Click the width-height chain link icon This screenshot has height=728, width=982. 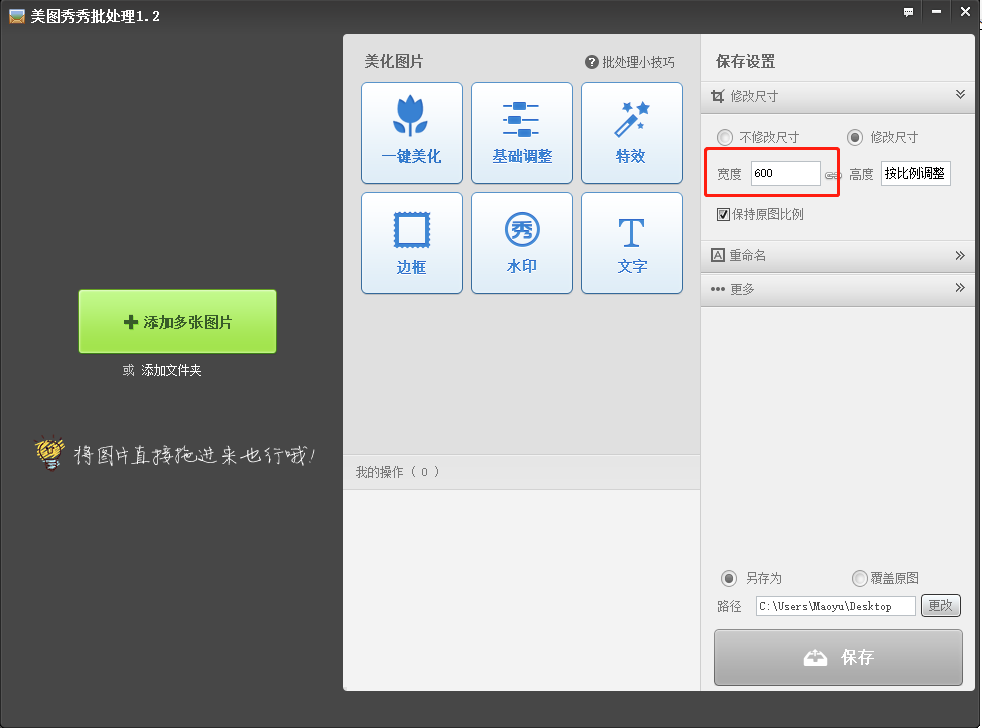[x=832, y=175]
